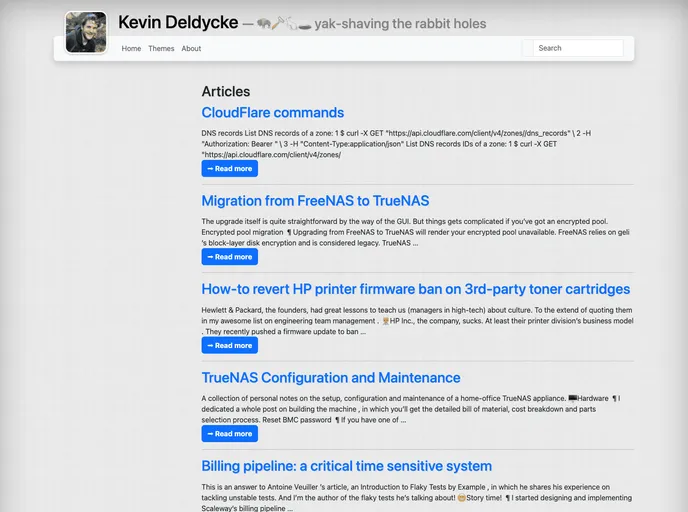Open TrueNAS Configuration and Maintenance article
The image size is (688, 512).
(x=331, y=377)
